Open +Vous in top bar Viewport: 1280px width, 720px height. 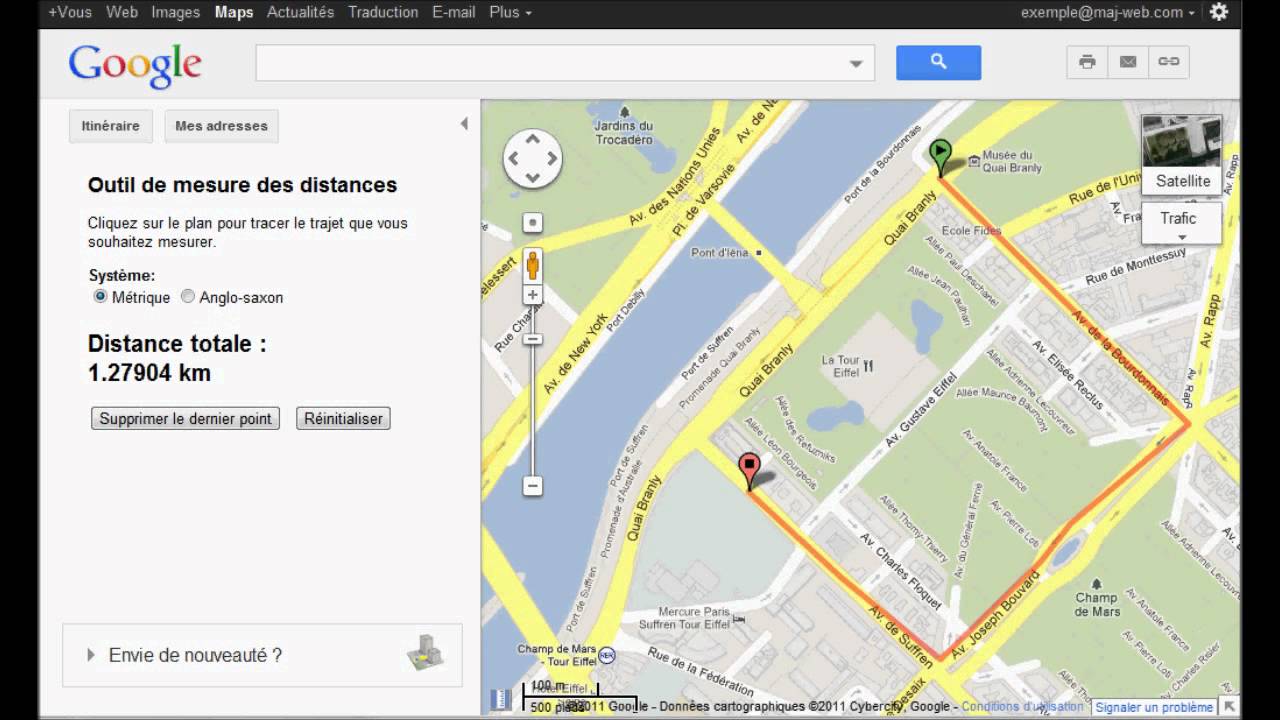[69, 12]
